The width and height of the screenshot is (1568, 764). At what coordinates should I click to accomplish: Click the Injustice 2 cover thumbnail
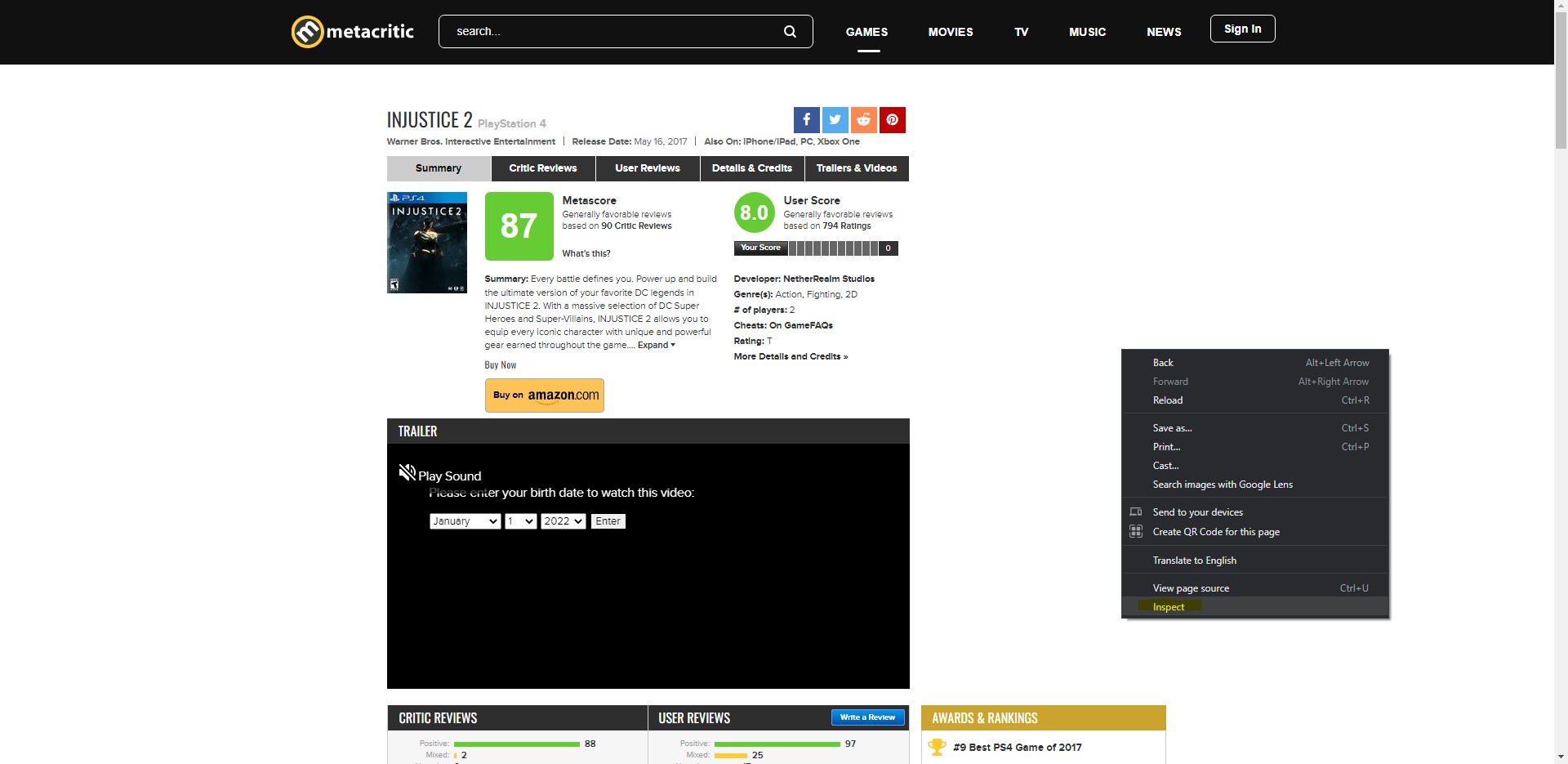tap(427, 243)
